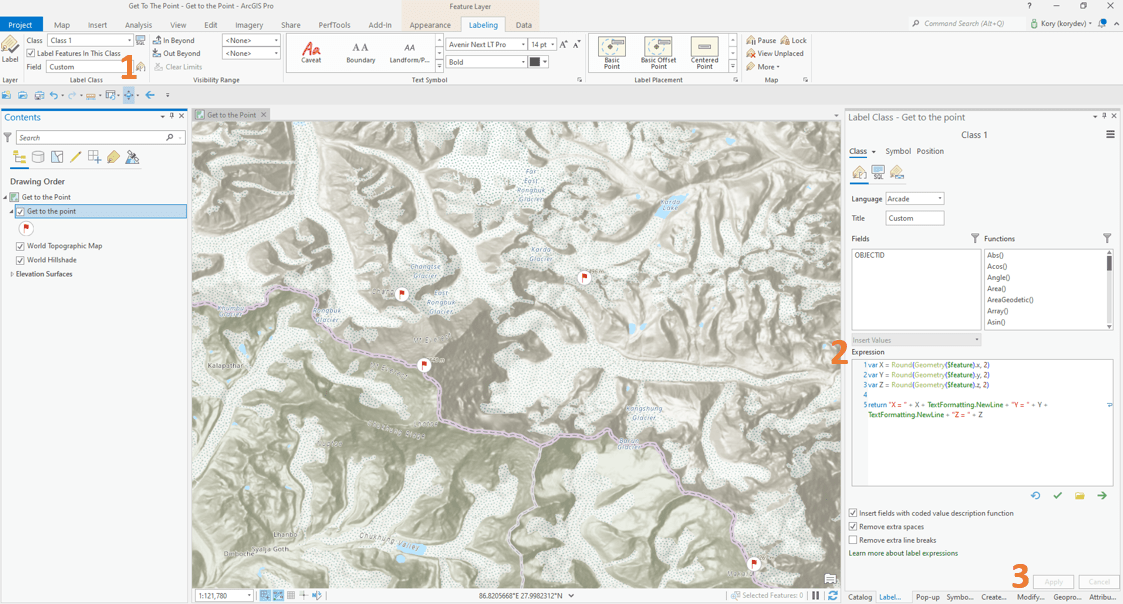Switch Contents to List By Selection
This screenshot has width=1123, height=604.
point(57,157)
